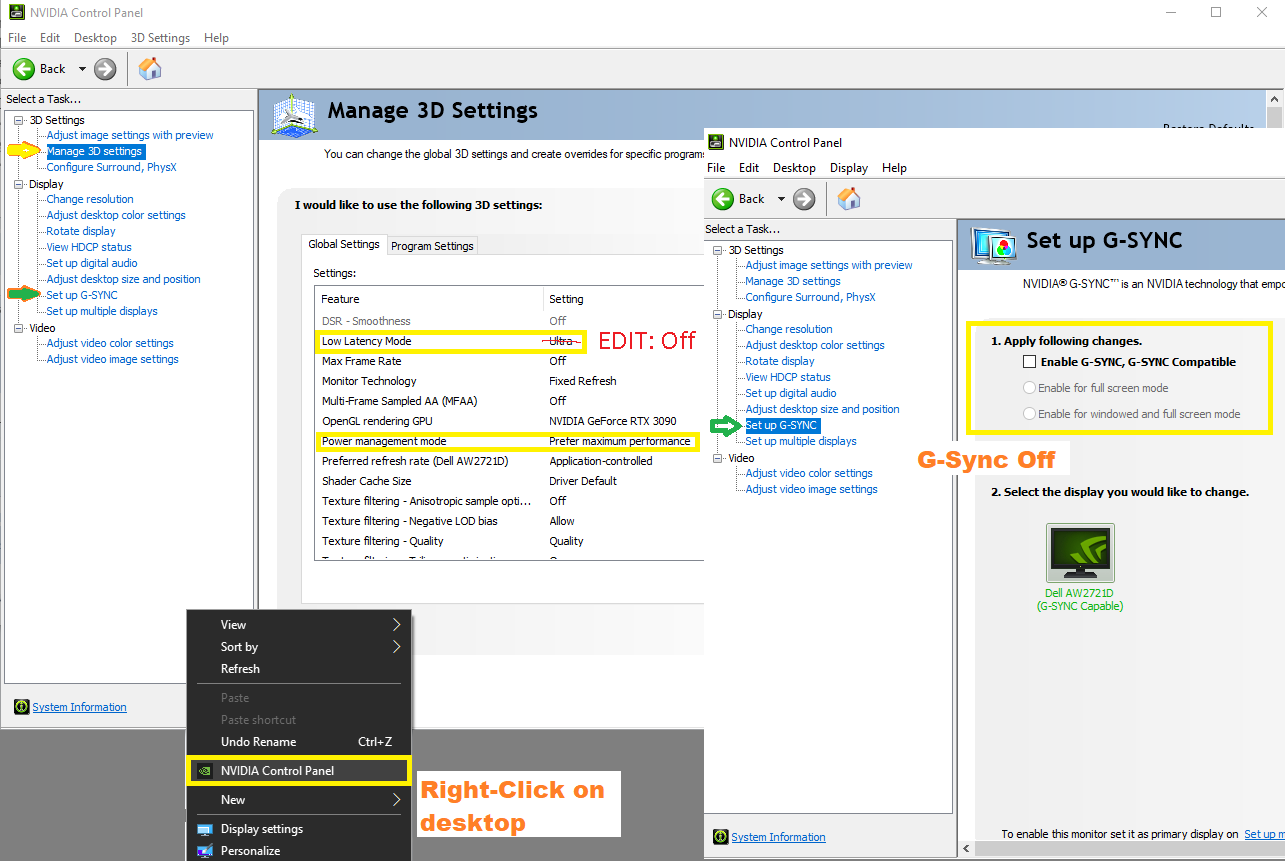Select Low Latency Mode settings row

coord(508,341)
